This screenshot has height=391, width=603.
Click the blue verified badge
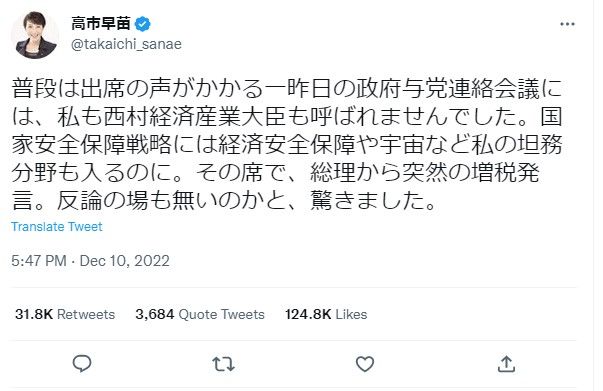142,24
